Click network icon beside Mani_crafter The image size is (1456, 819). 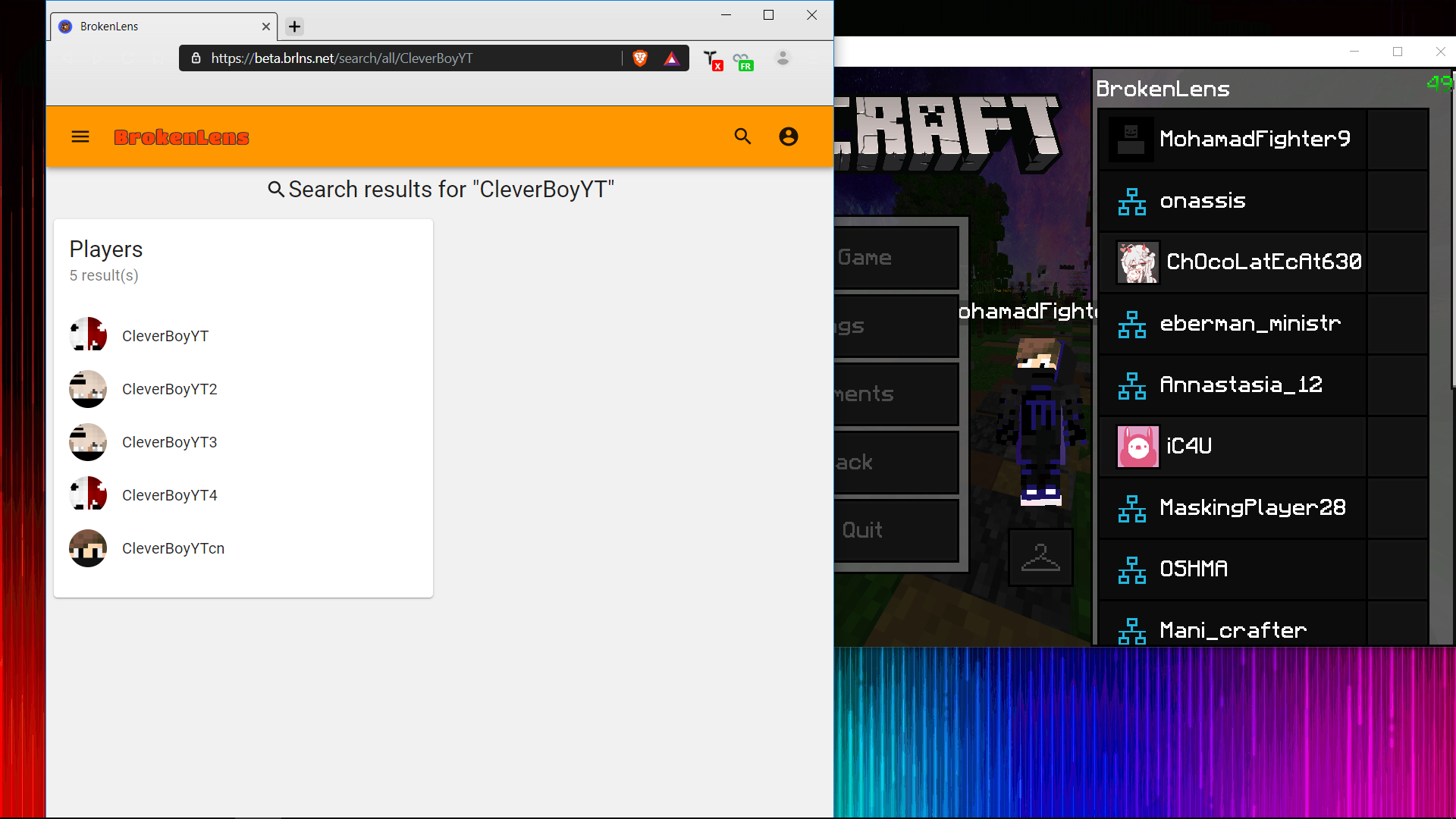tap(1132, 631)
